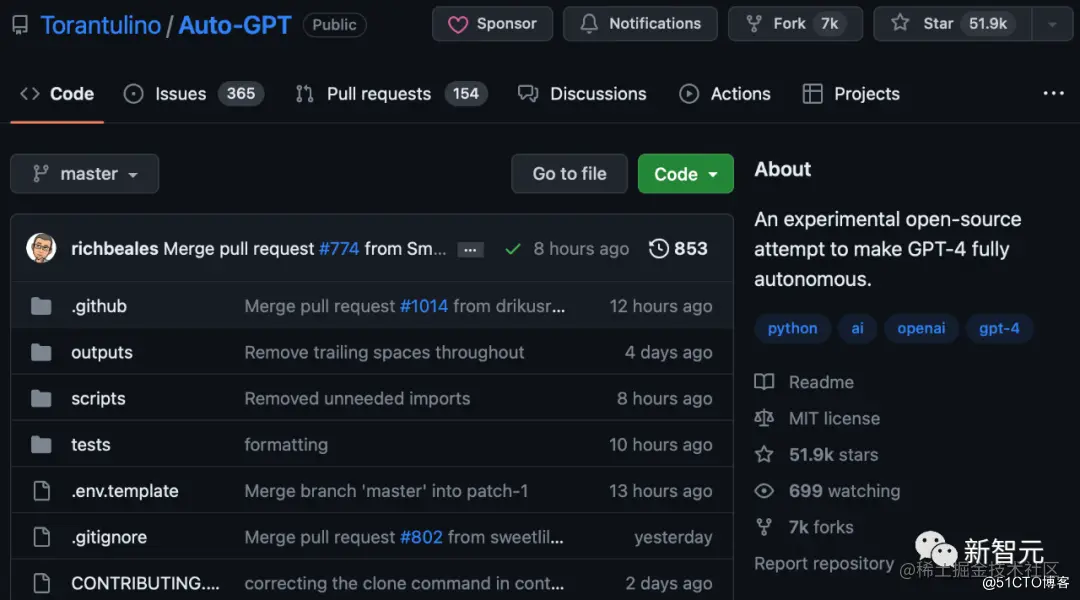This screenshot has width=1080, height=600.
Task: Select the openai topic tag
Action: point(921,328)
